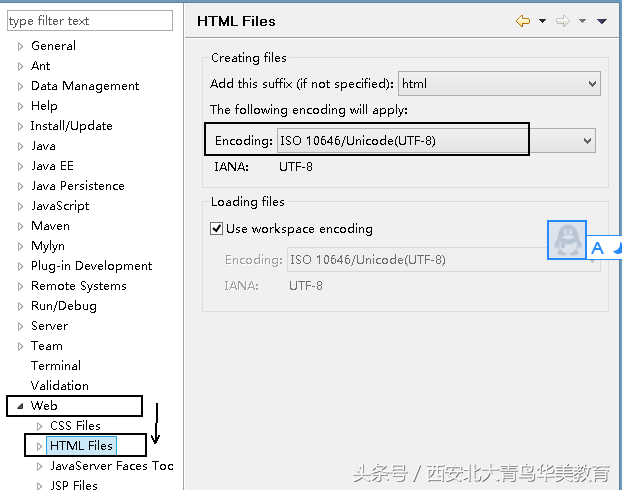Click the grayed Forward navigation arrow

562,21
